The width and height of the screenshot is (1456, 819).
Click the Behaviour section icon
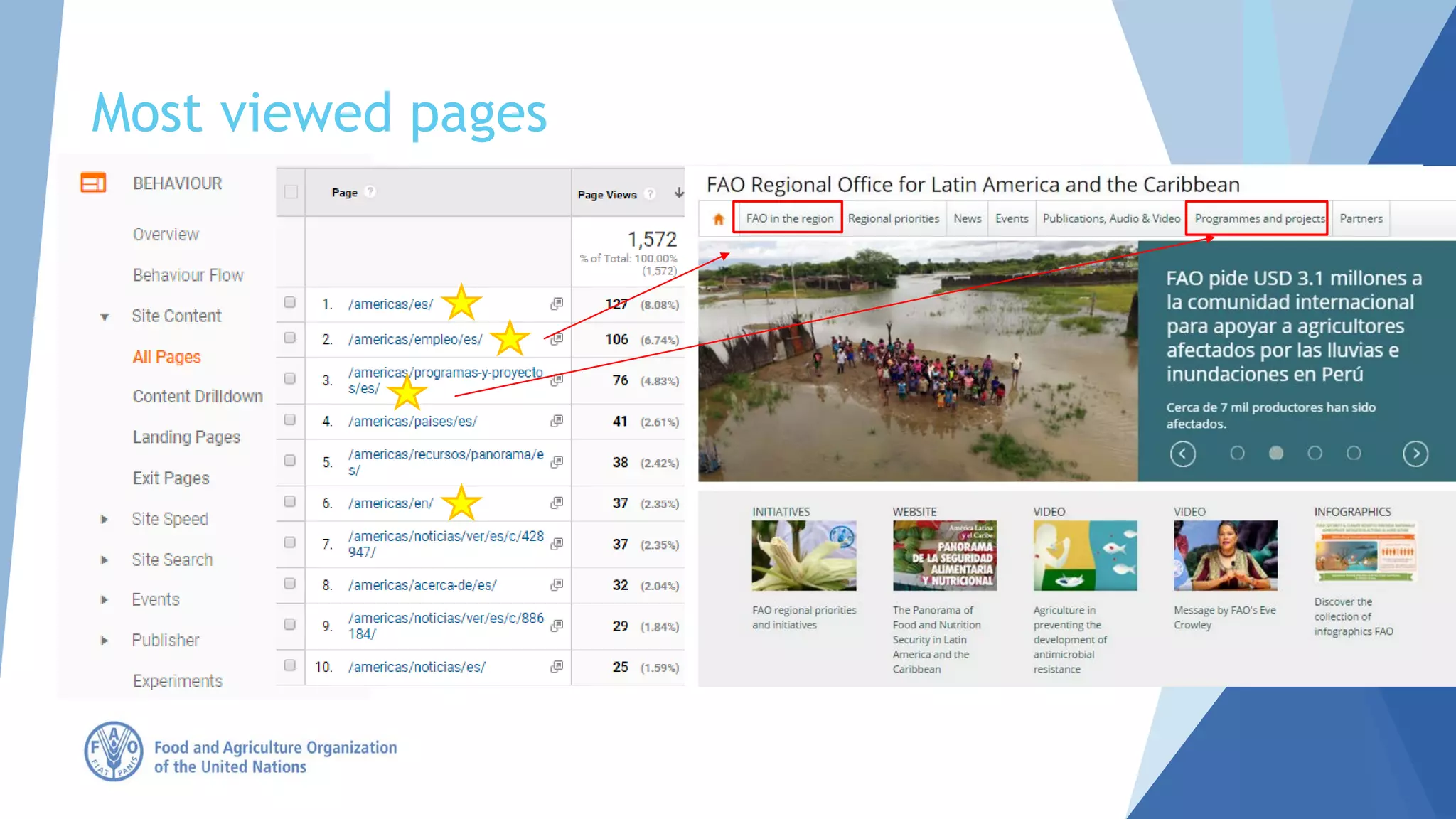[93, 183]
